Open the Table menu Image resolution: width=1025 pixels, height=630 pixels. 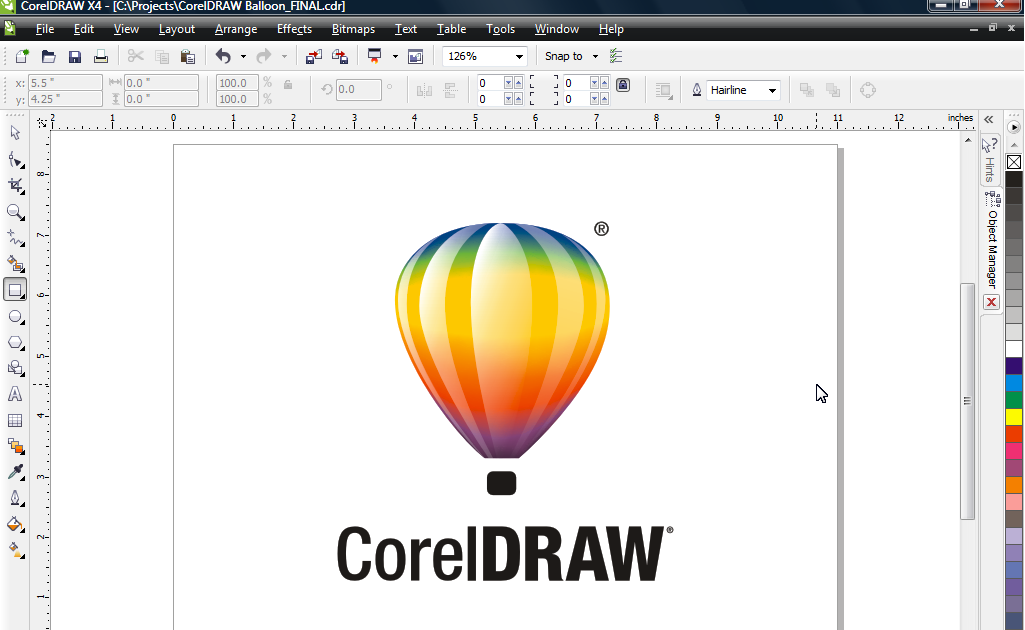[x=451, y=29]
